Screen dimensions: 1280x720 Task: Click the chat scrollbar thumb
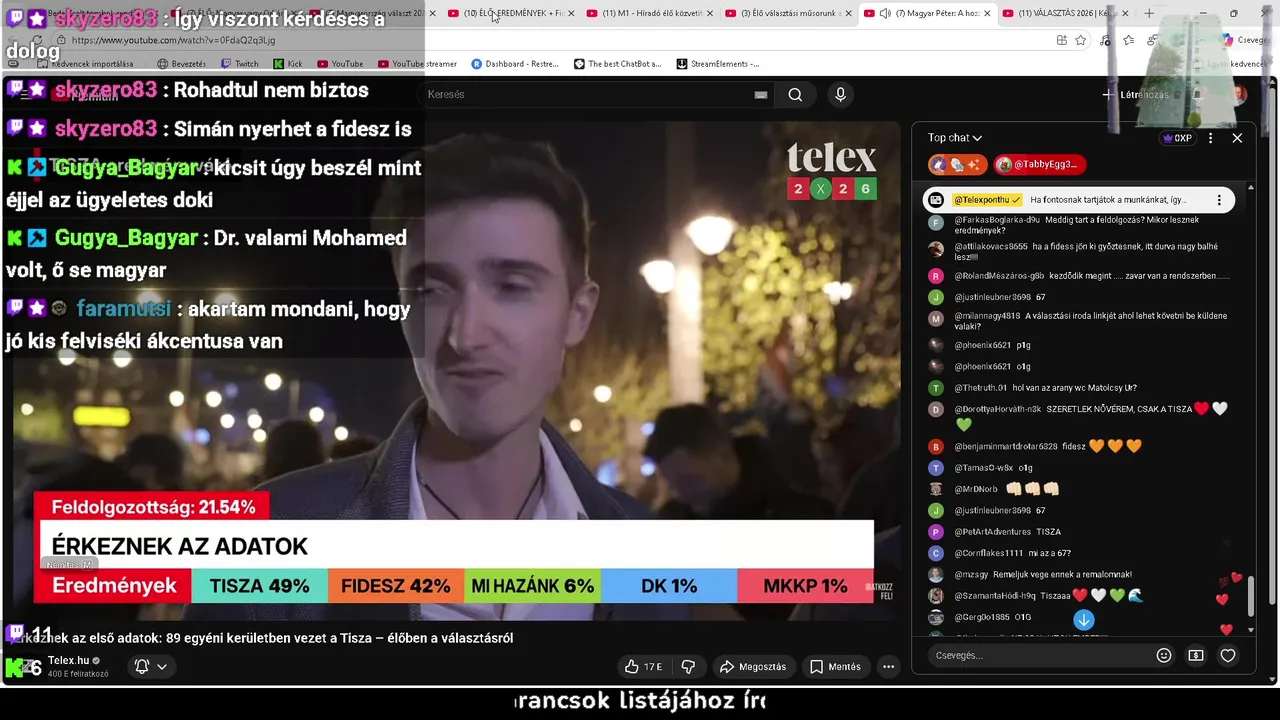coord(1251,597)
